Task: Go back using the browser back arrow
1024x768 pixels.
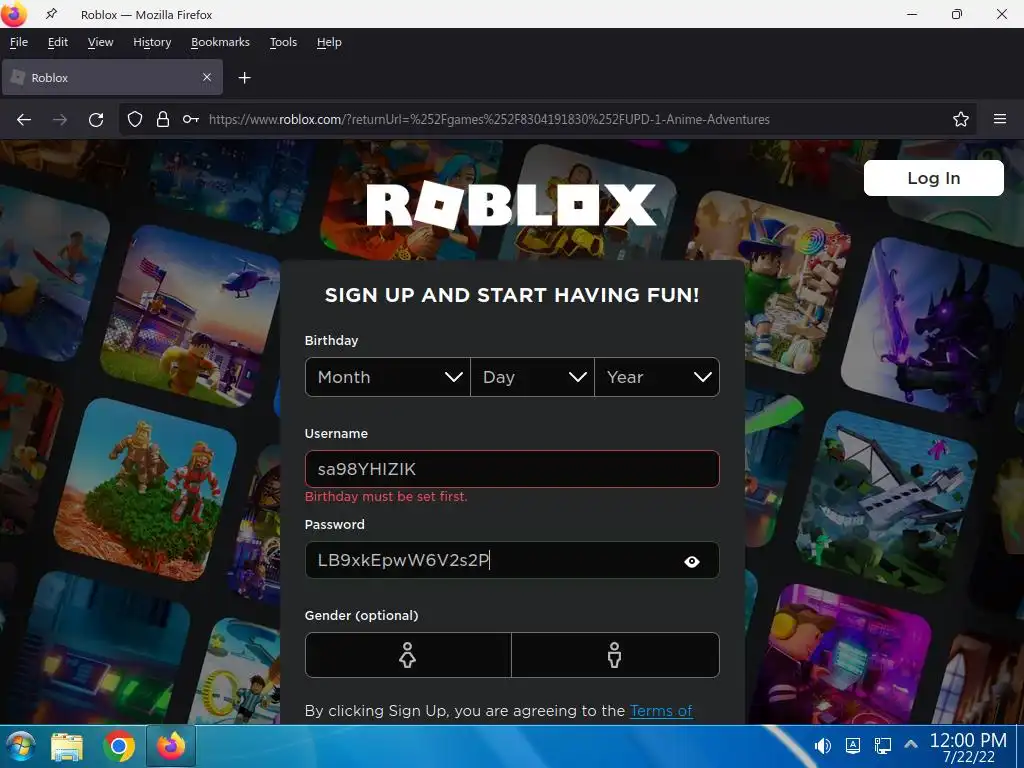Action: pyautogui.click(x=24, y=120)
